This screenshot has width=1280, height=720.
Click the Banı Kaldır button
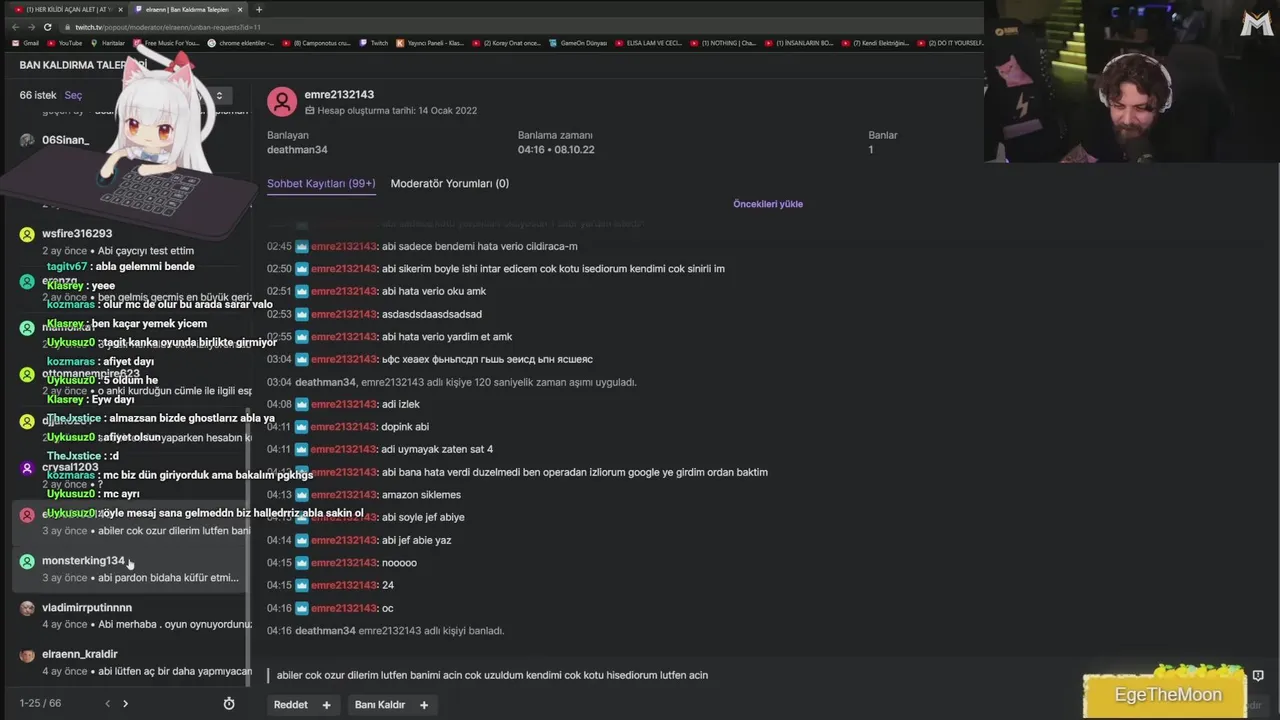(380, 705)
